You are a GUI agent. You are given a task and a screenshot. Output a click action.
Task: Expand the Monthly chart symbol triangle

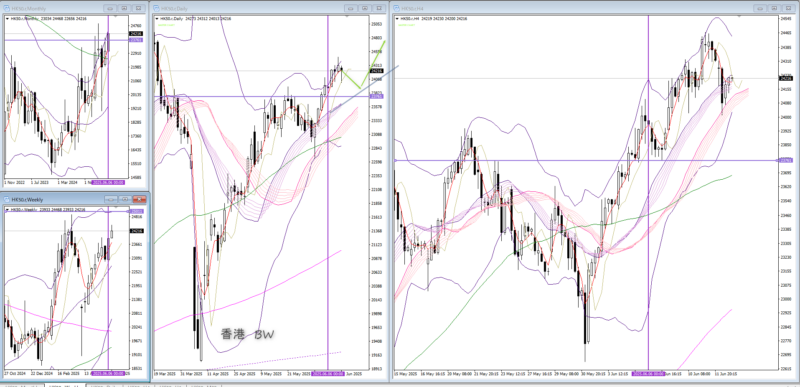pos(8,18)
